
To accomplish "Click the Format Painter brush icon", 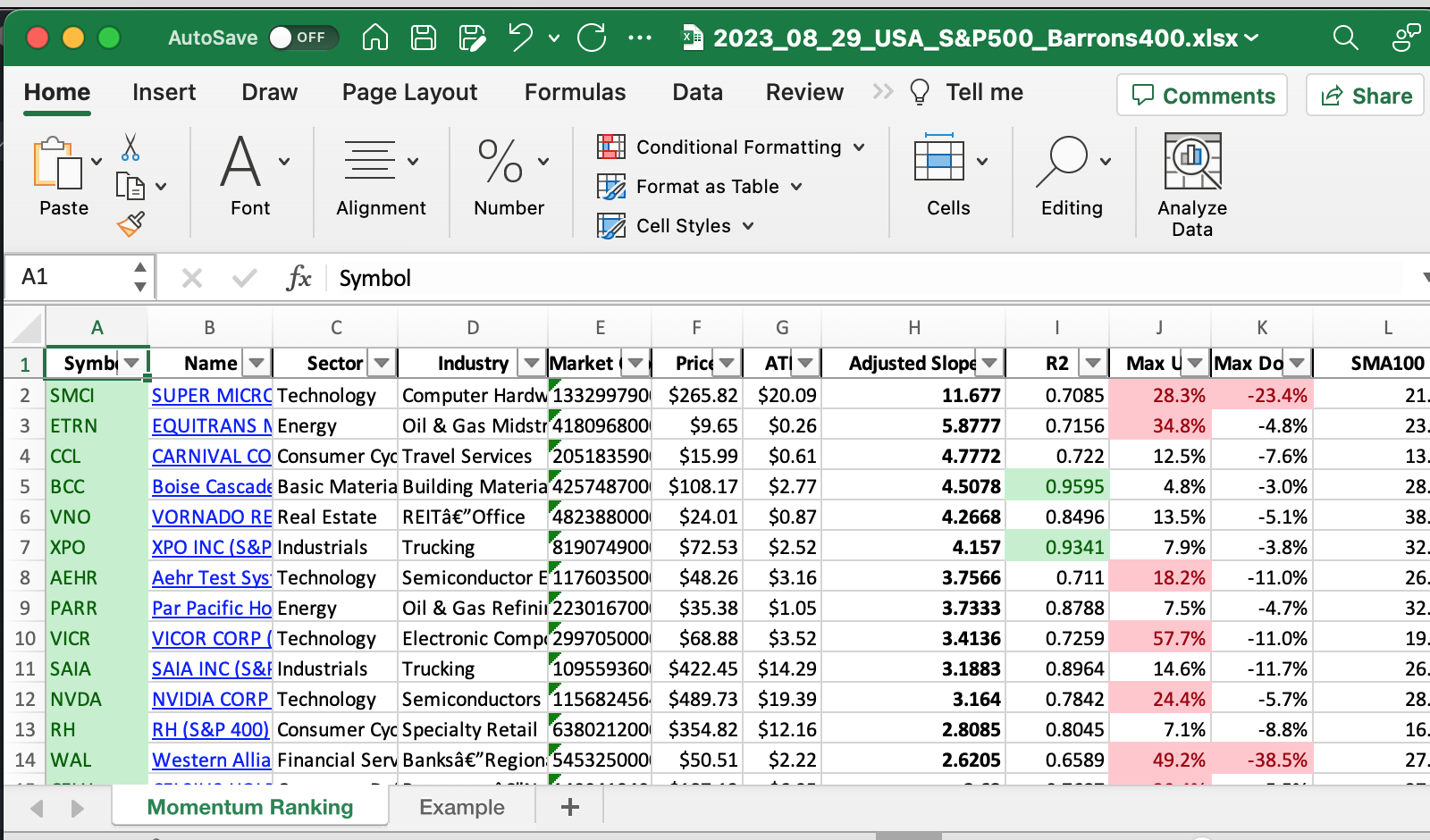I will [130, 224].
